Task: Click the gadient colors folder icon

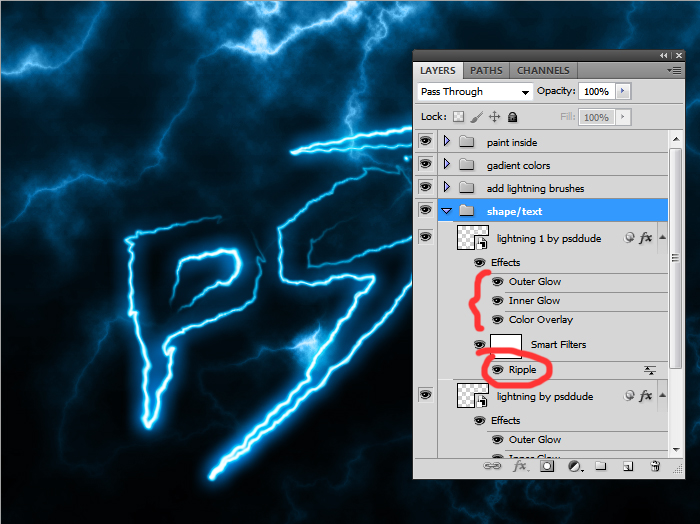Action: (x=467, y=165)
